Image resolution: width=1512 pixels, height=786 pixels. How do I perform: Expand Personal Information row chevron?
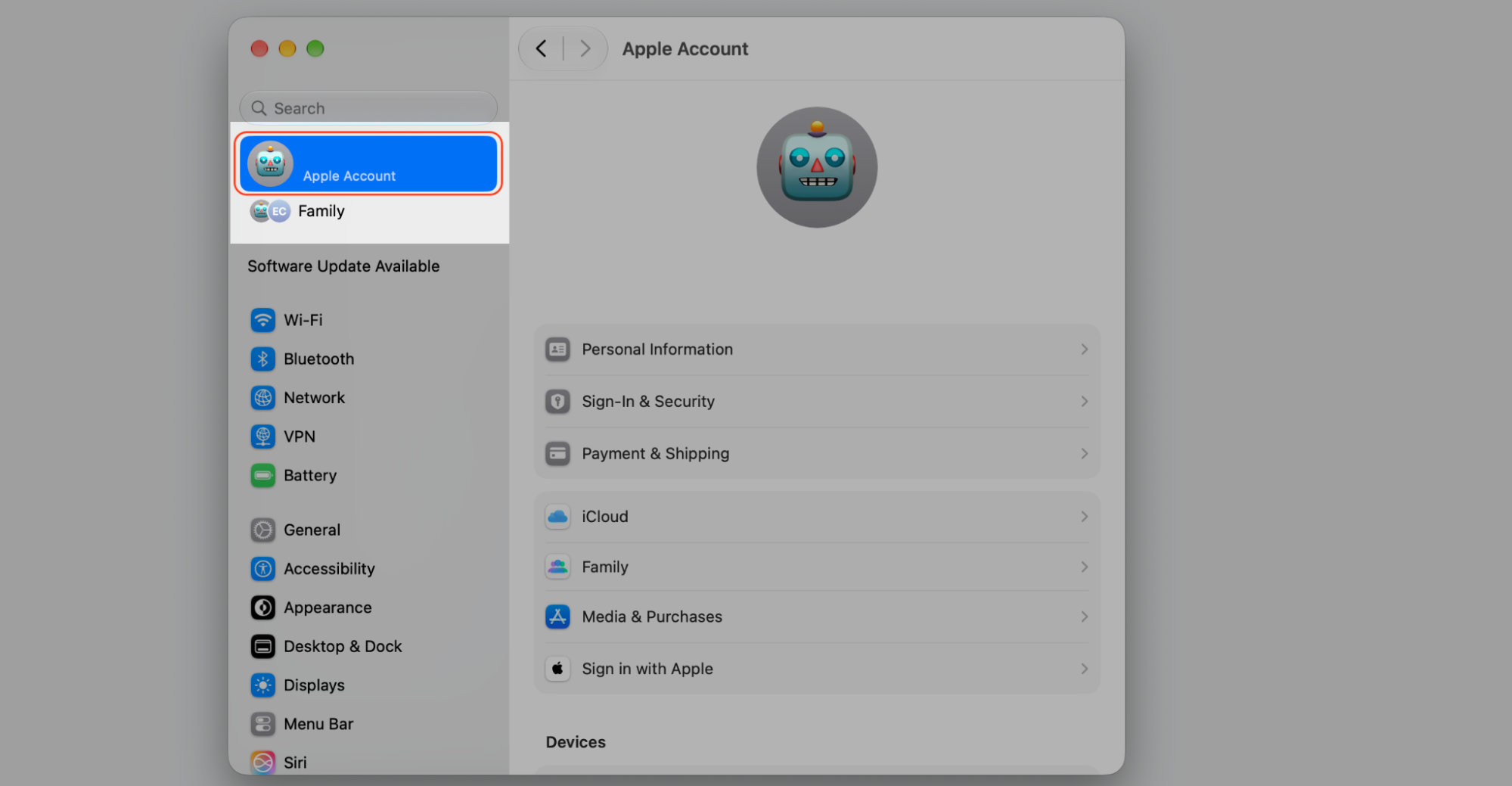point(1084,350)
